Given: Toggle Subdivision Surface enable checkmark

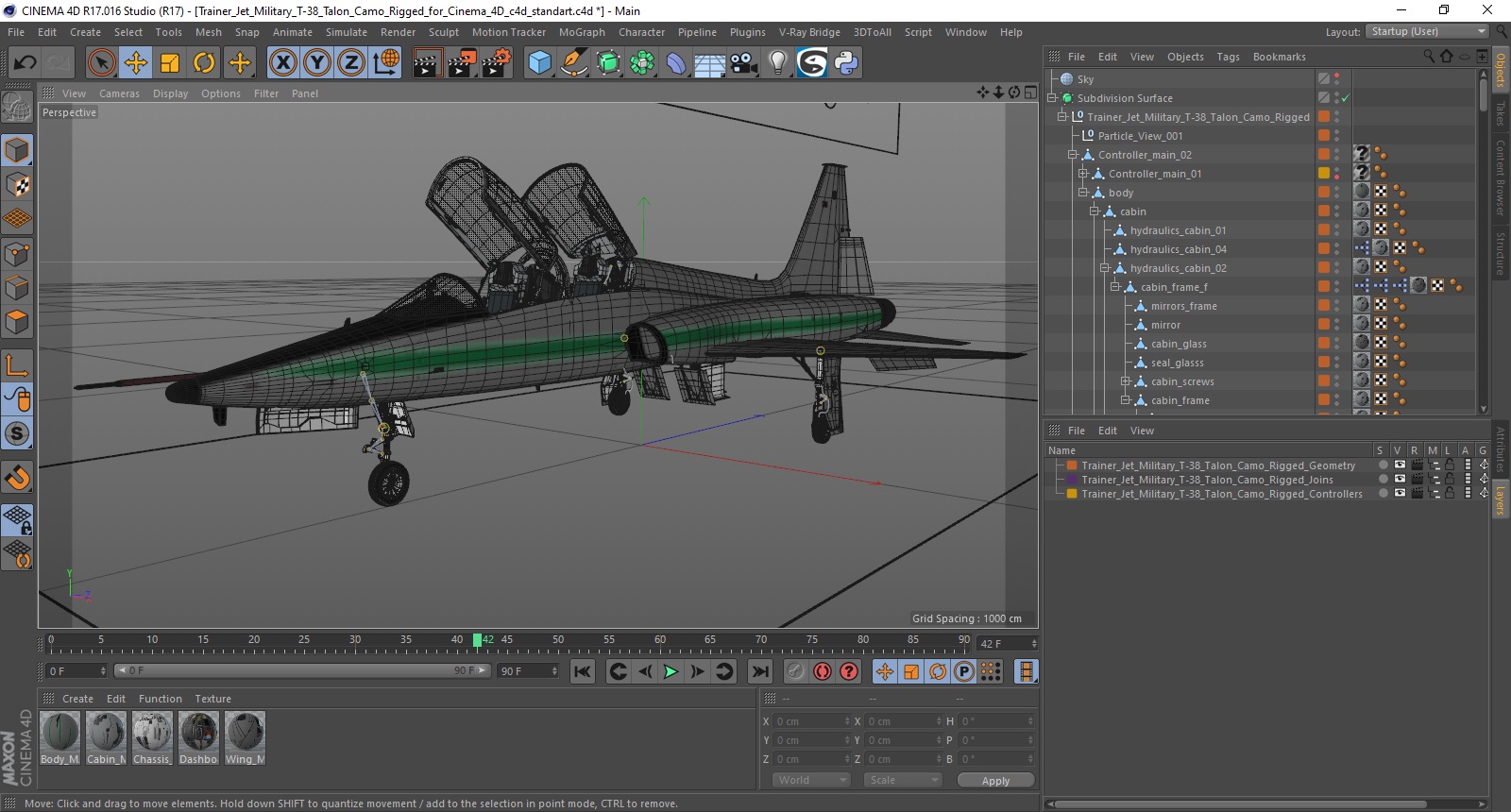Looking at the screenshot, I should click(x=1345, y=98).
